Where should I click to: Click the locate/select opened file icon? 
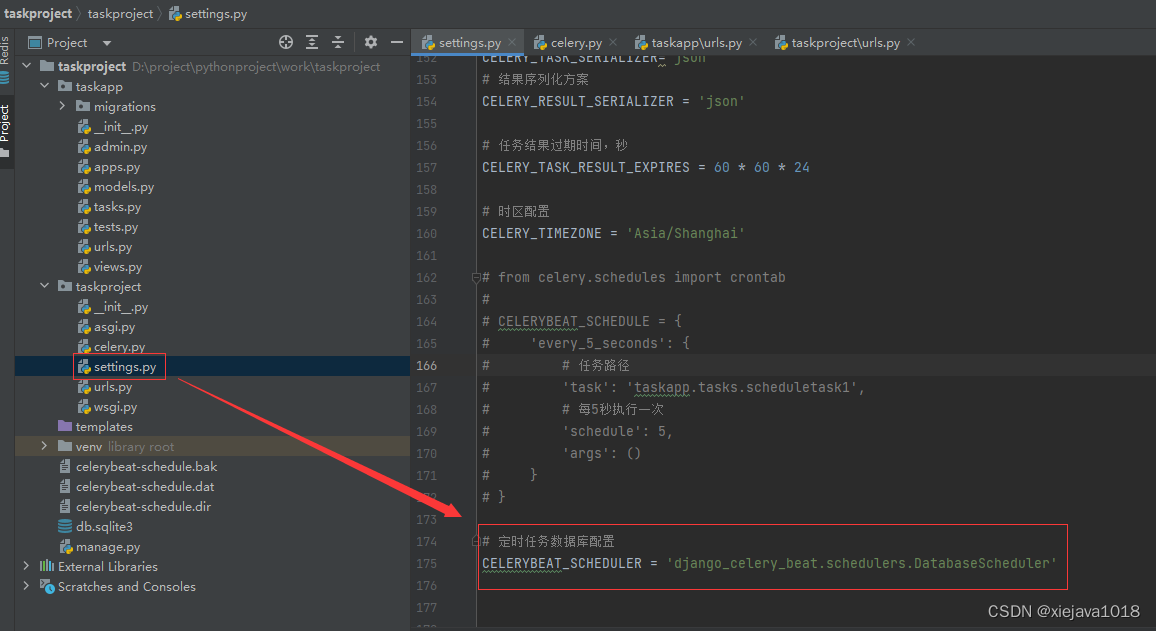(286, 42)
